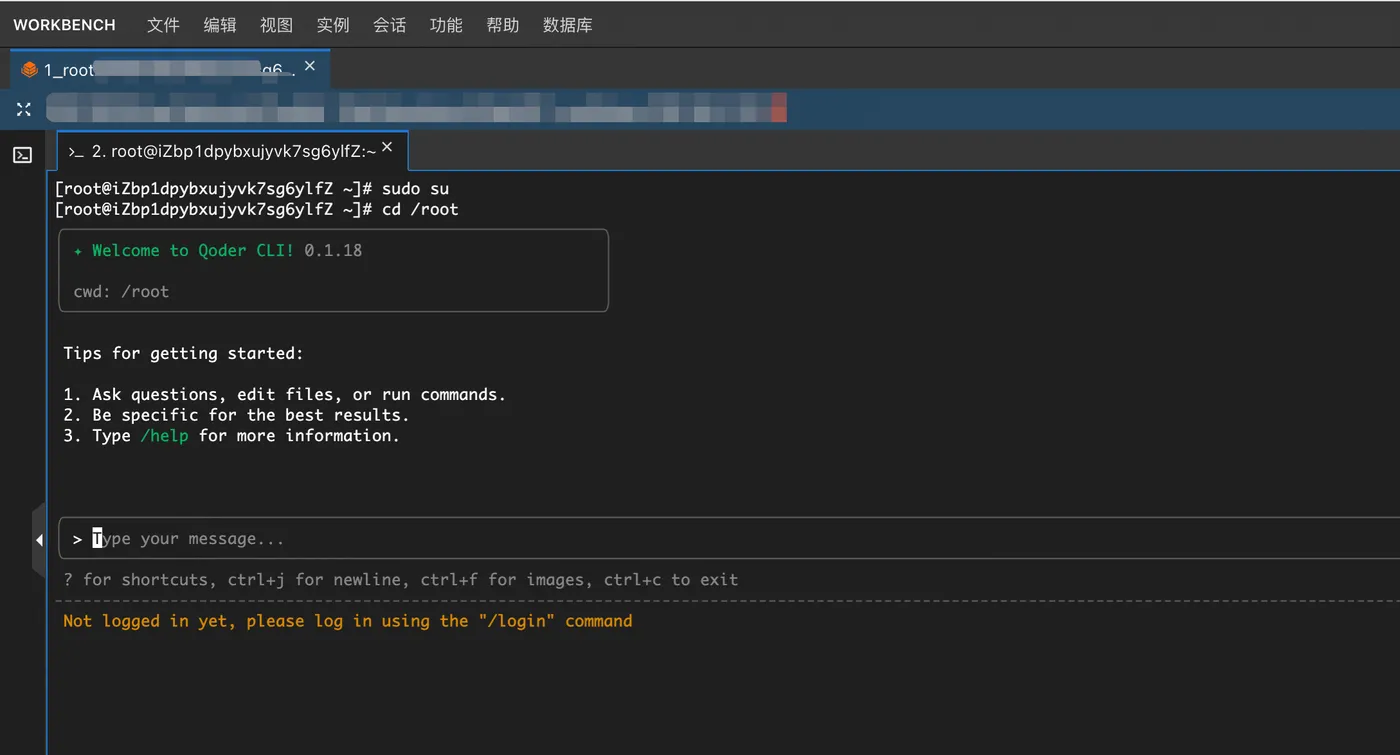Click the prompt icon on the terminal tab
Image resolution: width=1400 pixels, height=755 pixels.
point(76,152)
